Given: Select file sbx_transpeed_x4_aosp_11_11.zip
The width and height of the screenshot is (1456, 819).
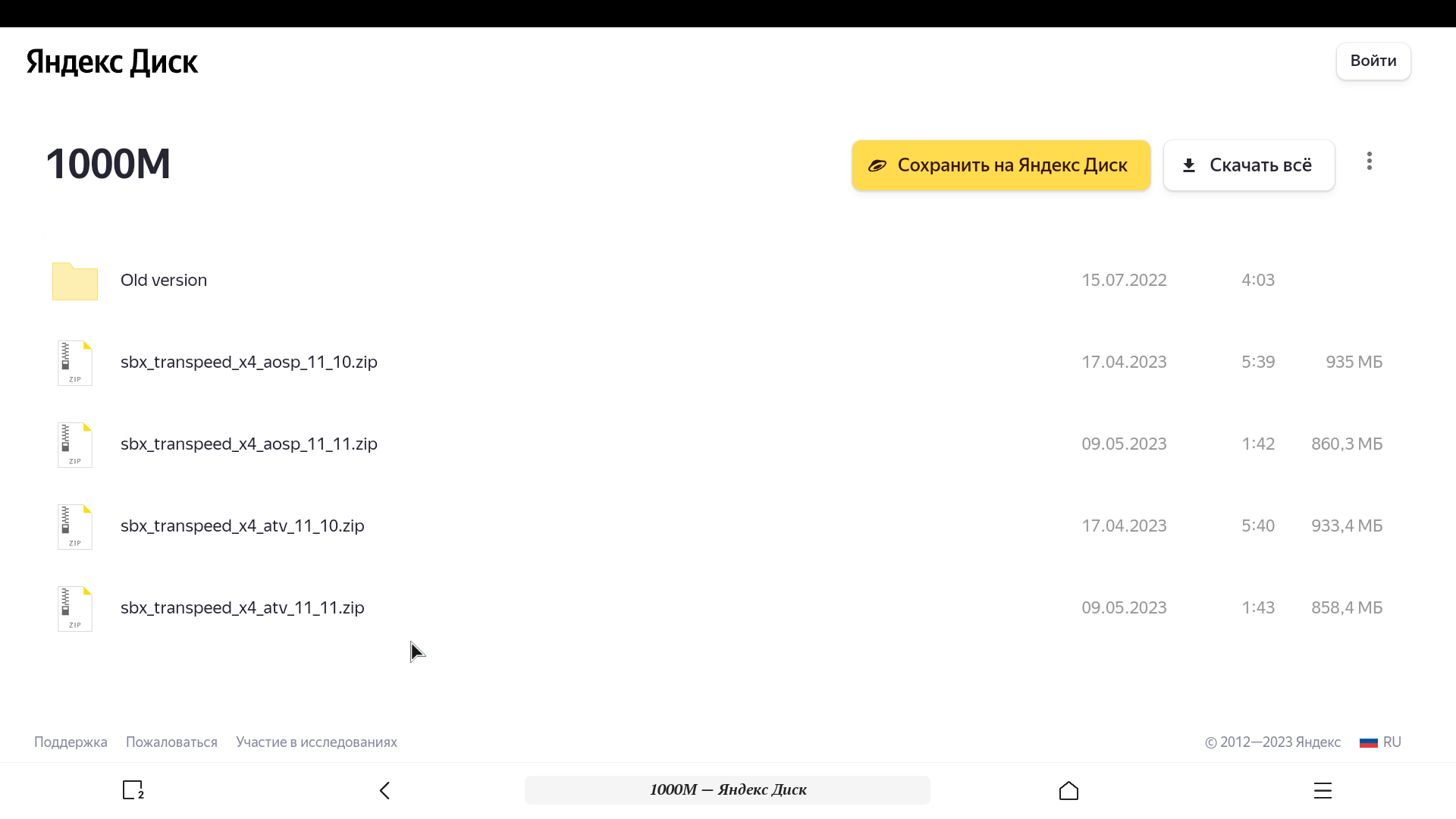Looking at the screenshot, I should click(x=249, y=444).
